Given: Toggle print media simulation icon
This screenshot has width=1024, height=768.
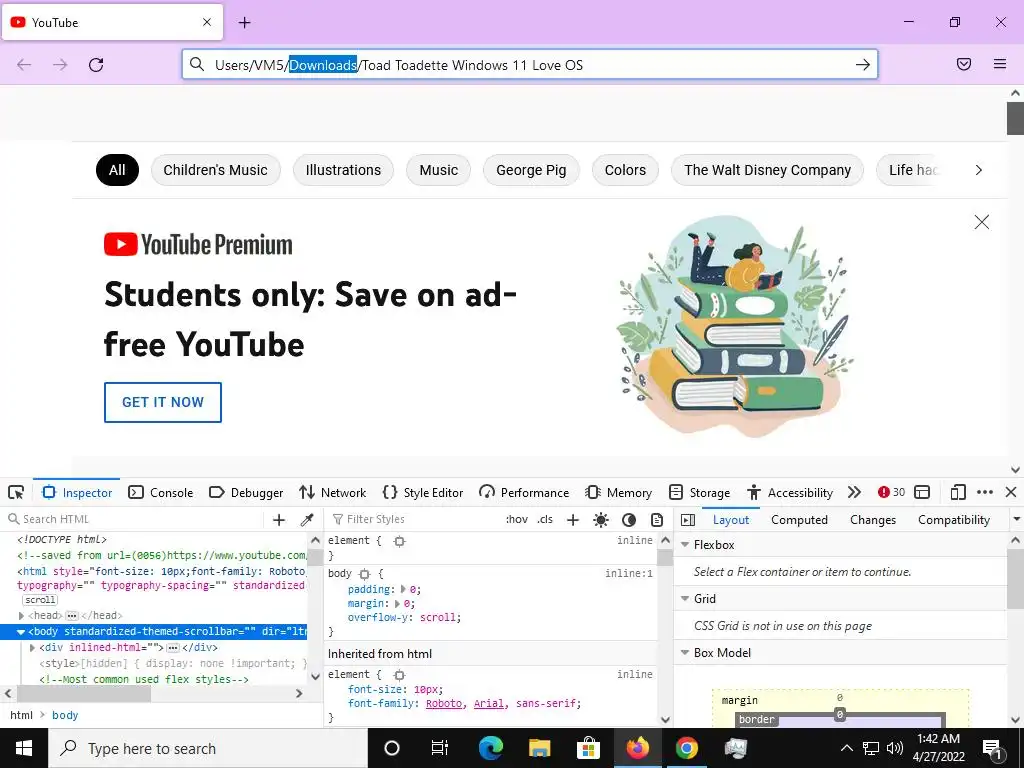Looking at the screenshot, I should [657, 520].
